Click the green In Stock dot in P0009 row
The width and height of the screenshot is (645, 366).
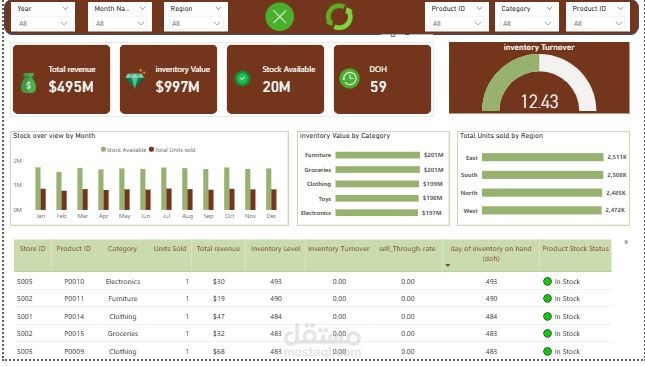click(547, 352)
